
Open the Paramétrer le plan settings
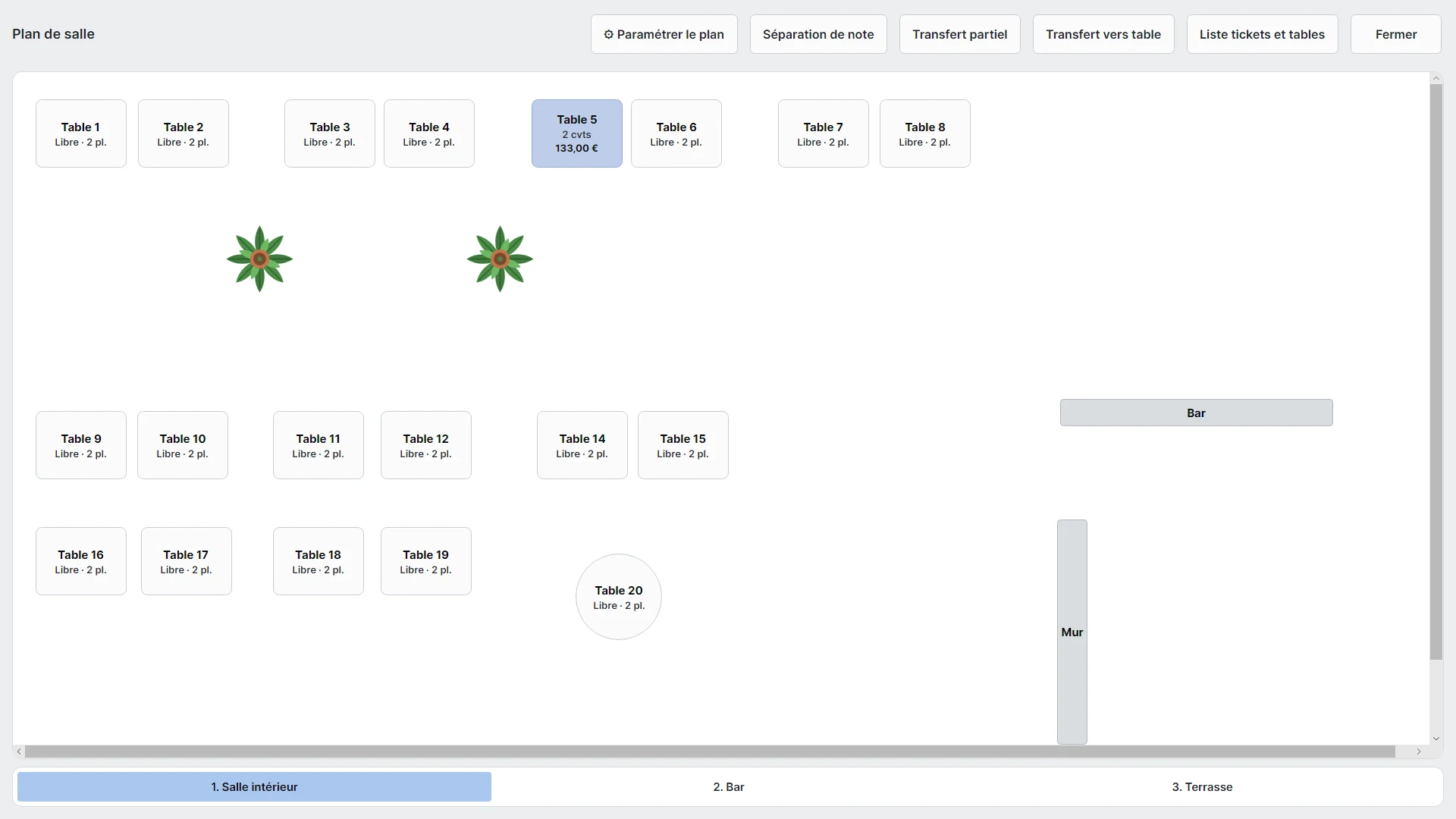point(664,34)
